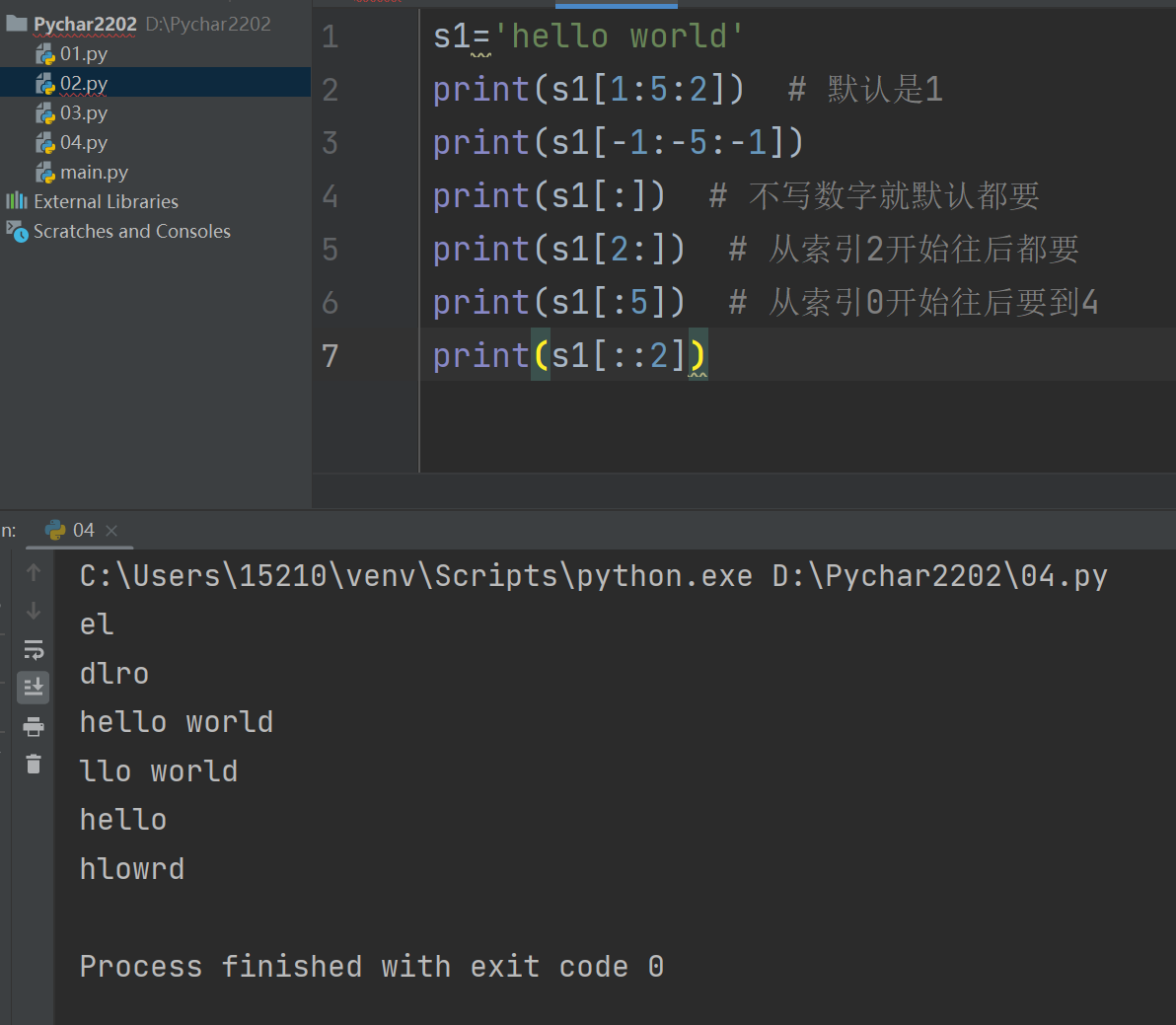
Task: Open 04.py from the project tree
Action: coord(83,143)
